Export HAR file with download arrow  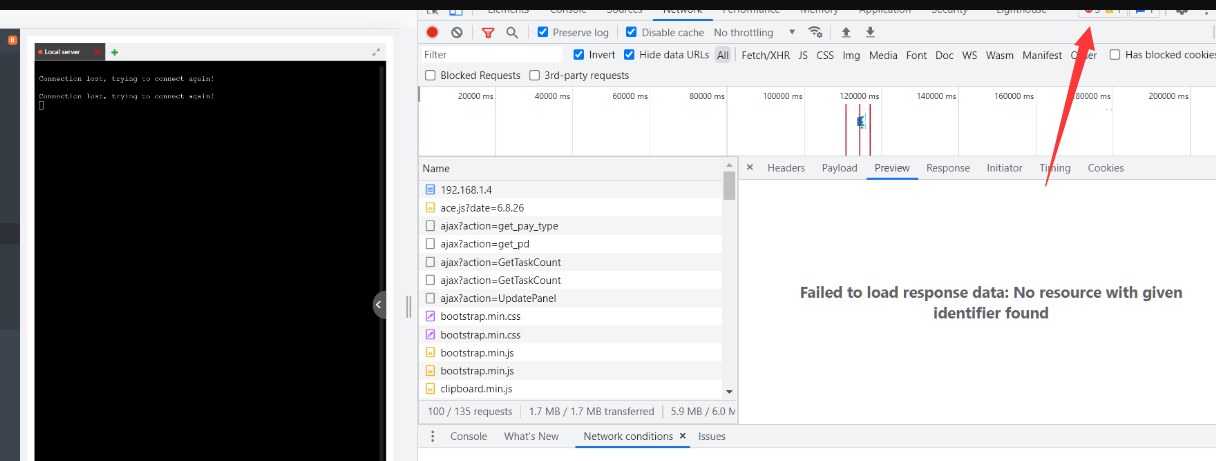[x=870, y=32]
